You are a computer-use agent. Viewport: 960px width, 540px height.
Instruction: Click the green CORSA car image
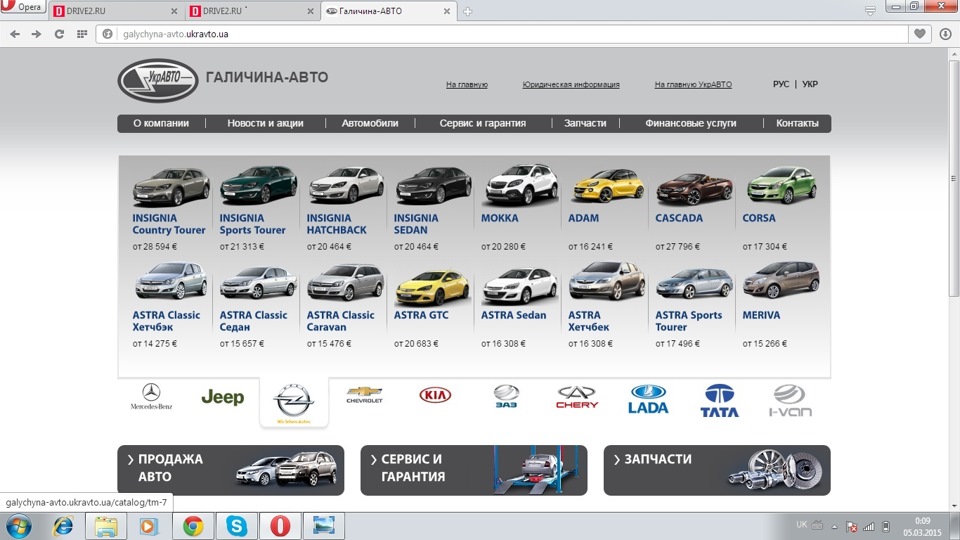781,185
